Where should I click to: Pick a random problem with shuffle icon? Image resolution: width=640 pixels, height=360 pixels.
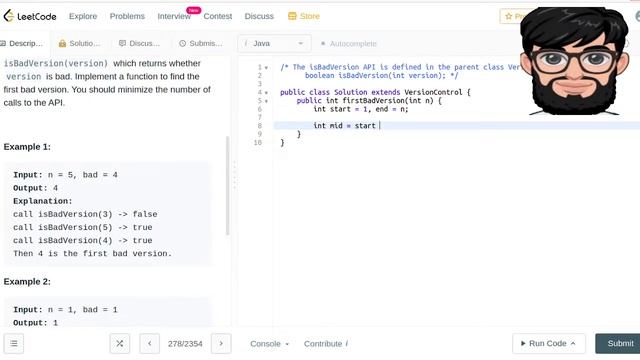pyautogui.click(x=120, y=344)
